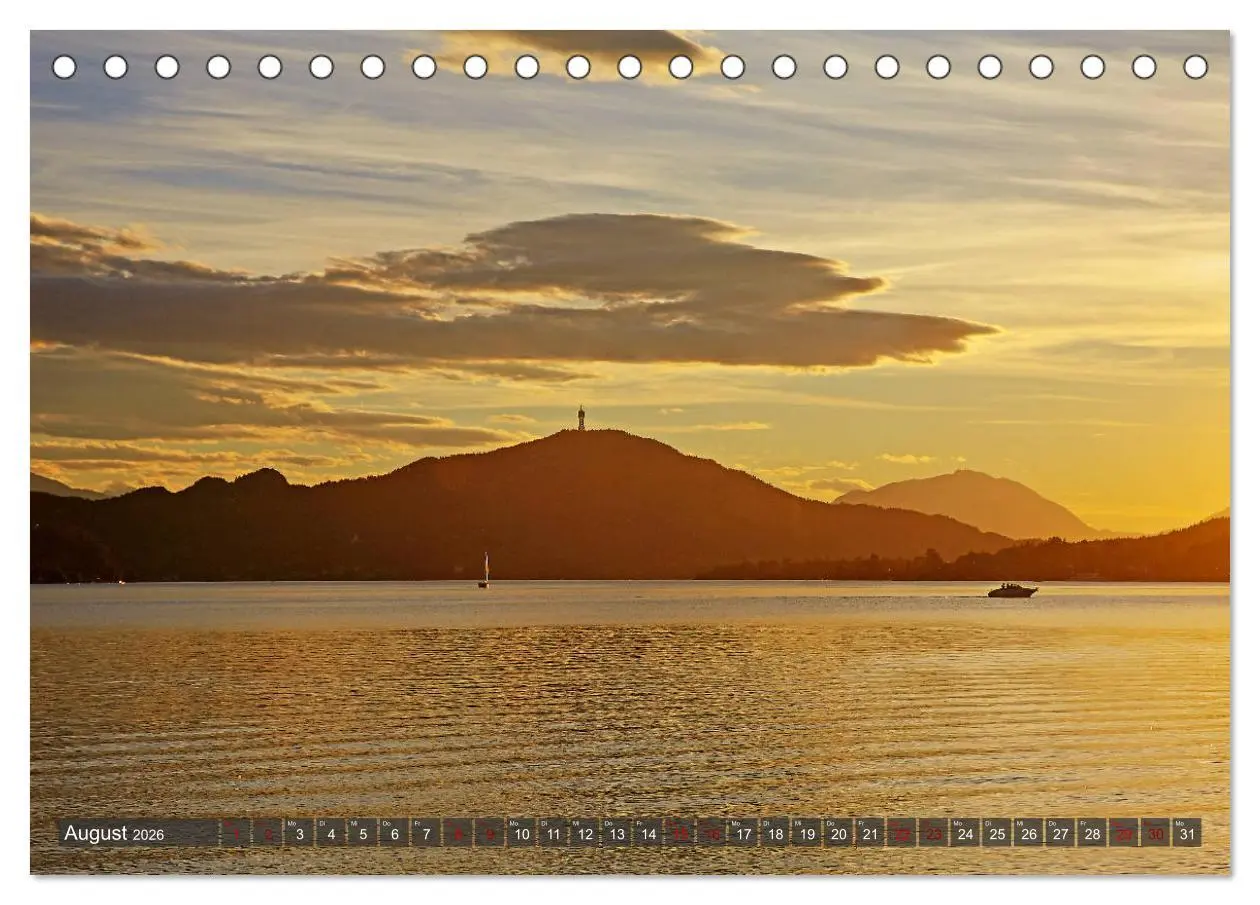Select red weekend day 30 cell
The image size is (1260, 905).
[x=1157, y=833]
